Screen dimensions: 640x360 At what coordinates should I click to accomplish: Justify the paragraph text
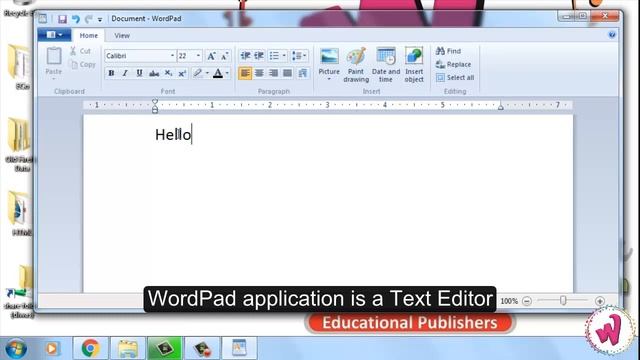[288, 73]
